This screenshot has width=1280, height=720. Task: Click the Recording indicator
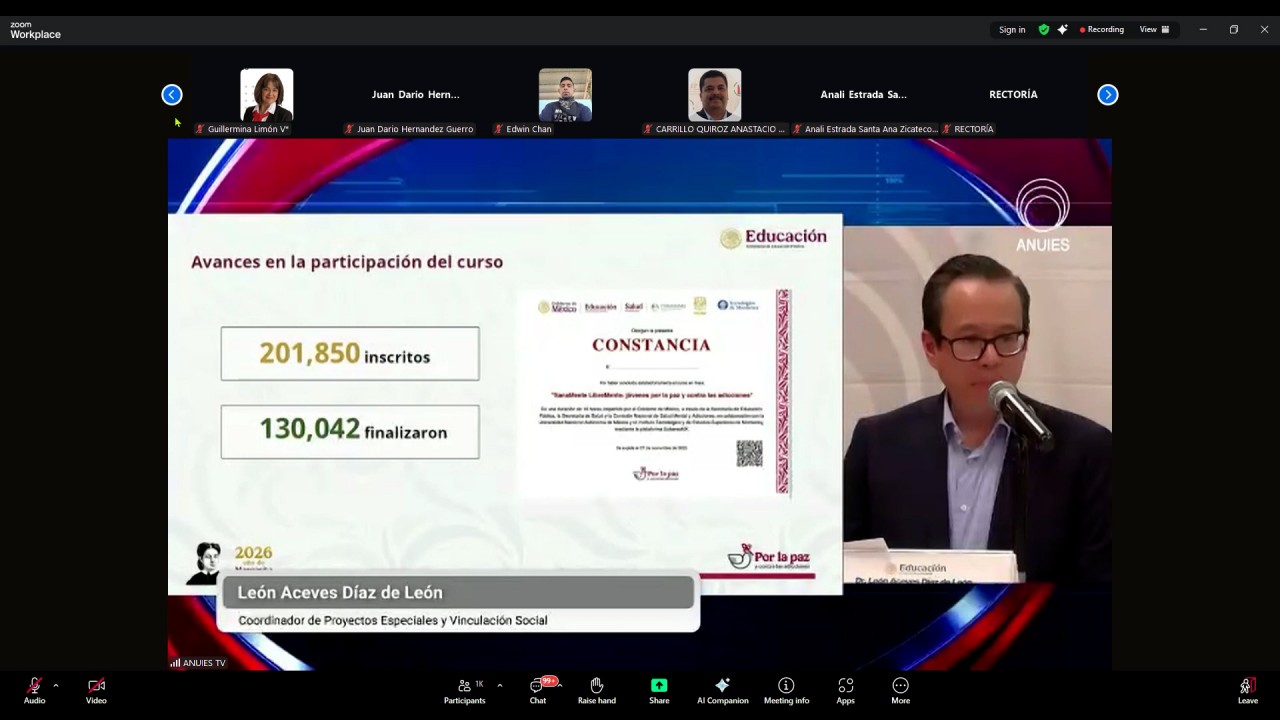coord(1102,30)
